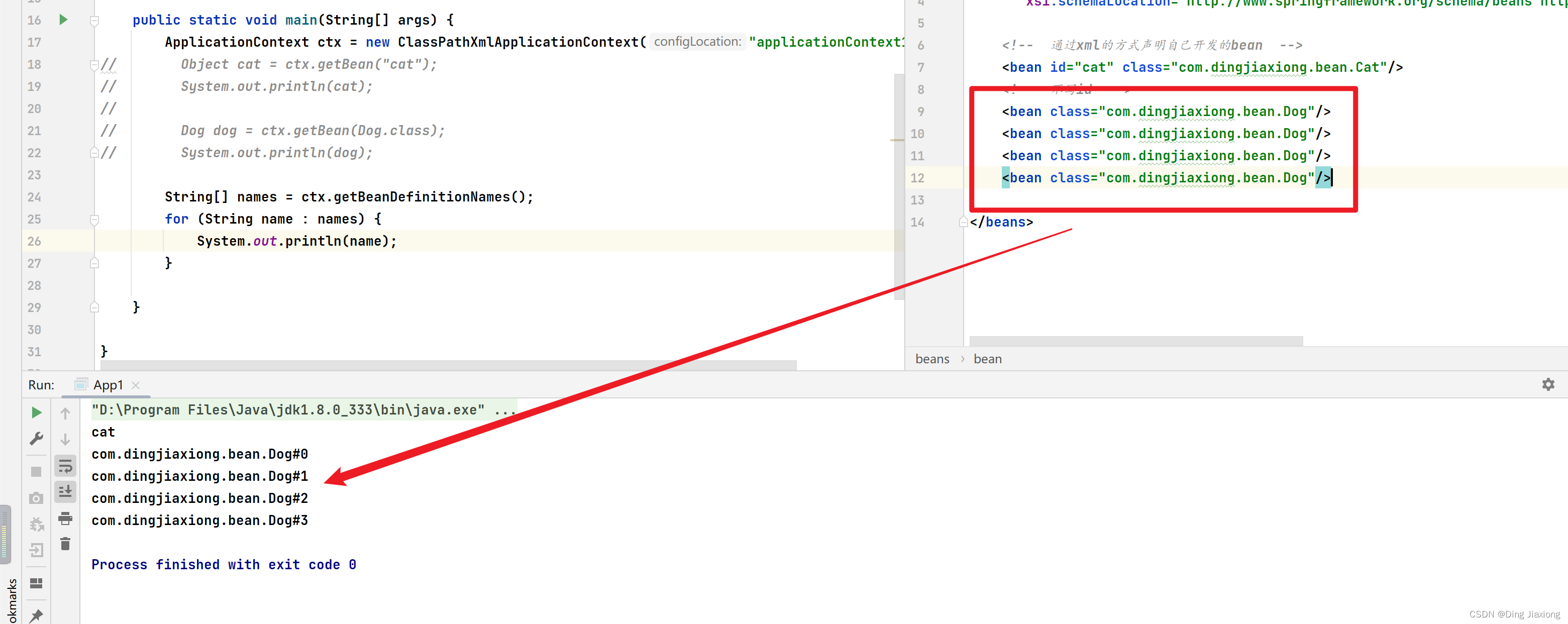
Task: Open the restore layout icon
Action: tap(37, 583)
